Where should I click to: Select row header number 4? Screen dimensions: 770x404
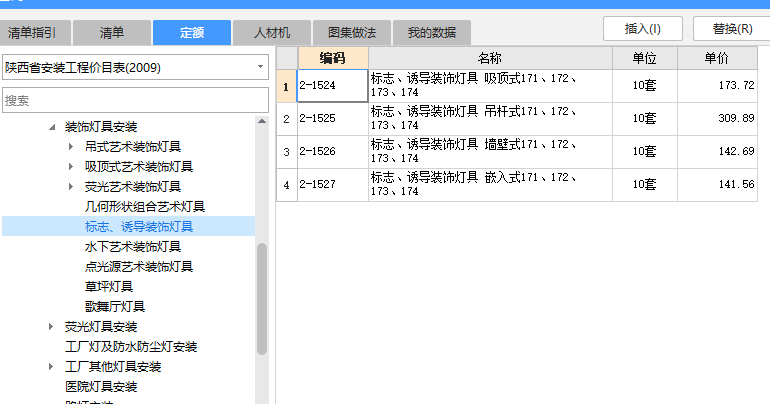(x=287, y=185)
